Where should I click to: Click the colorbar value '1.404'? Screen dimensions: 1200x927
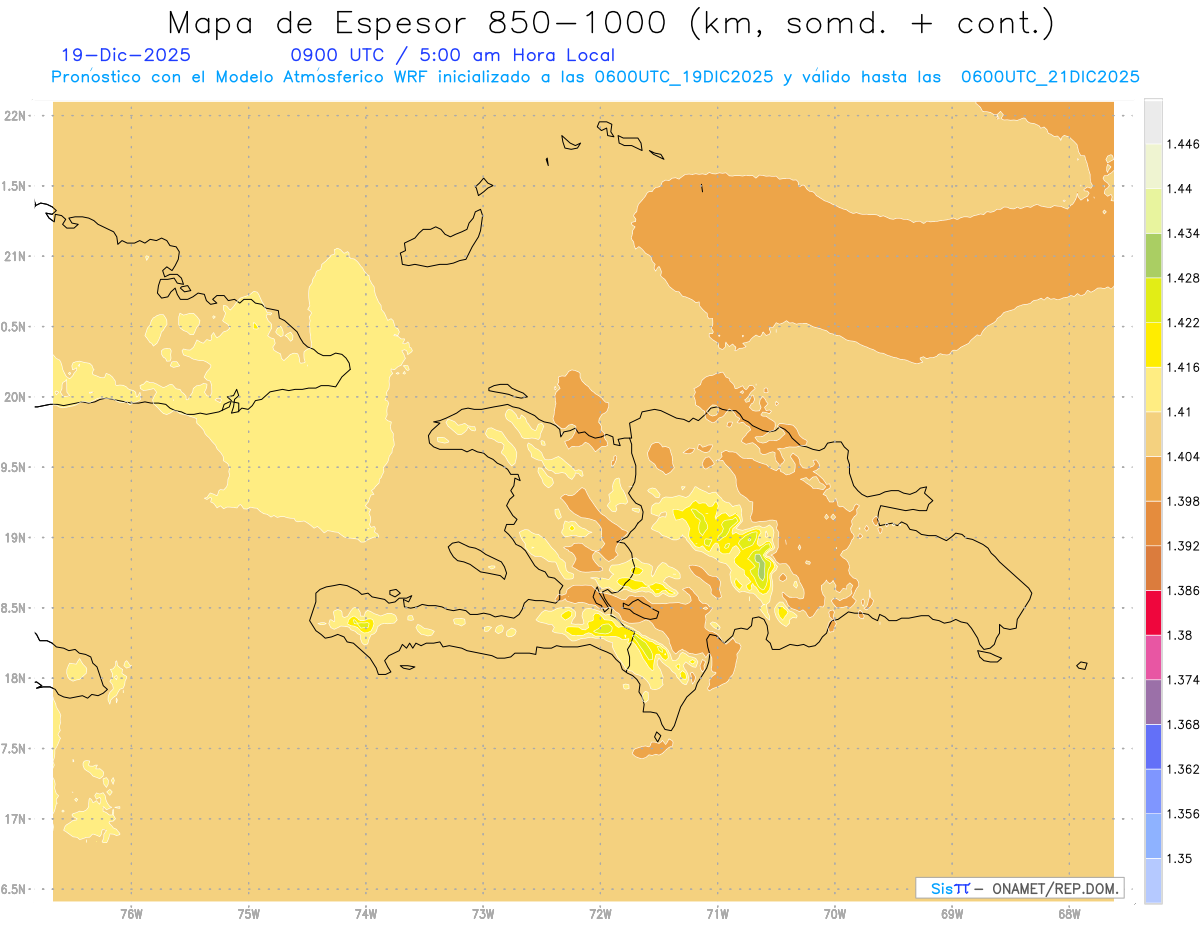(x=1181, y=456)
